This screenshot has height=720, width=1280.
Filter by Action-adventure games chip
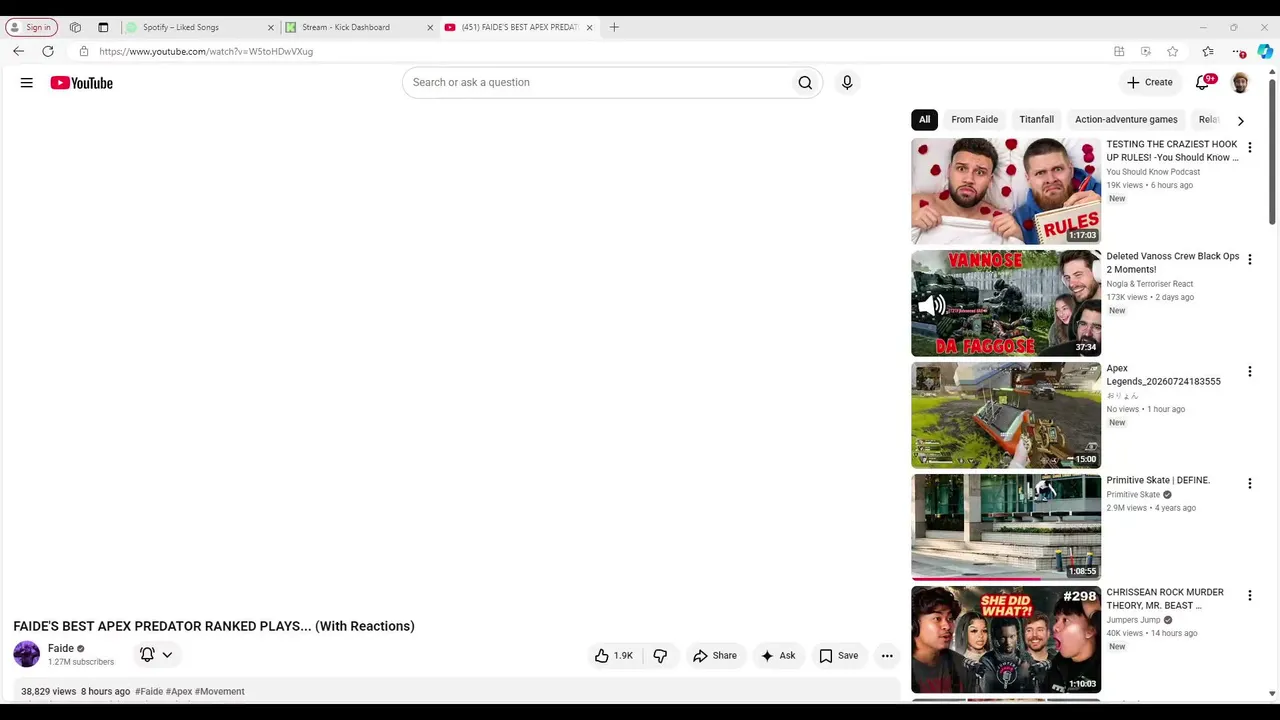point(1126,120)
